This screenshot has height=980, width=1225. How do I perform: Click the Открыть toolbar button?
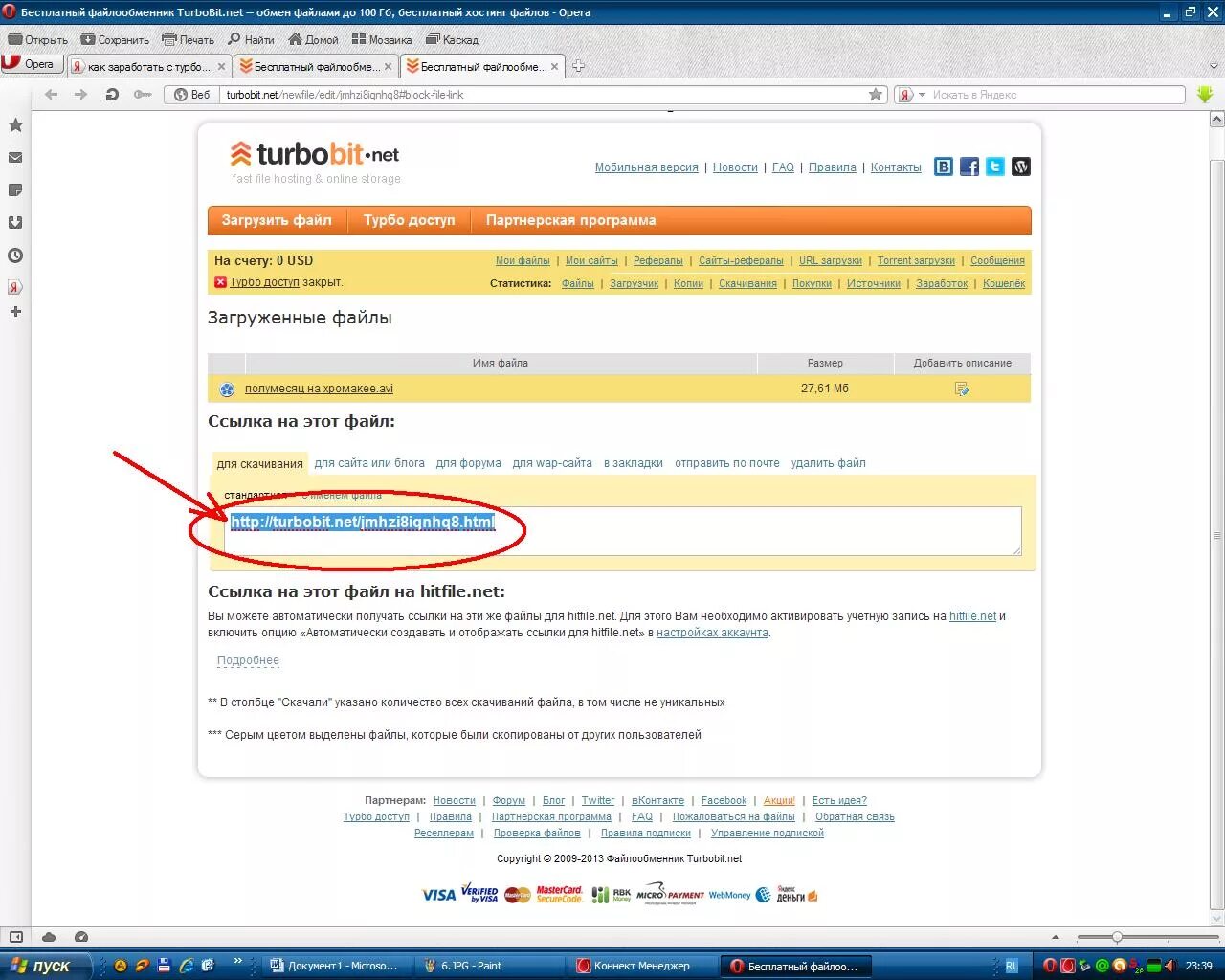[38, 39]
